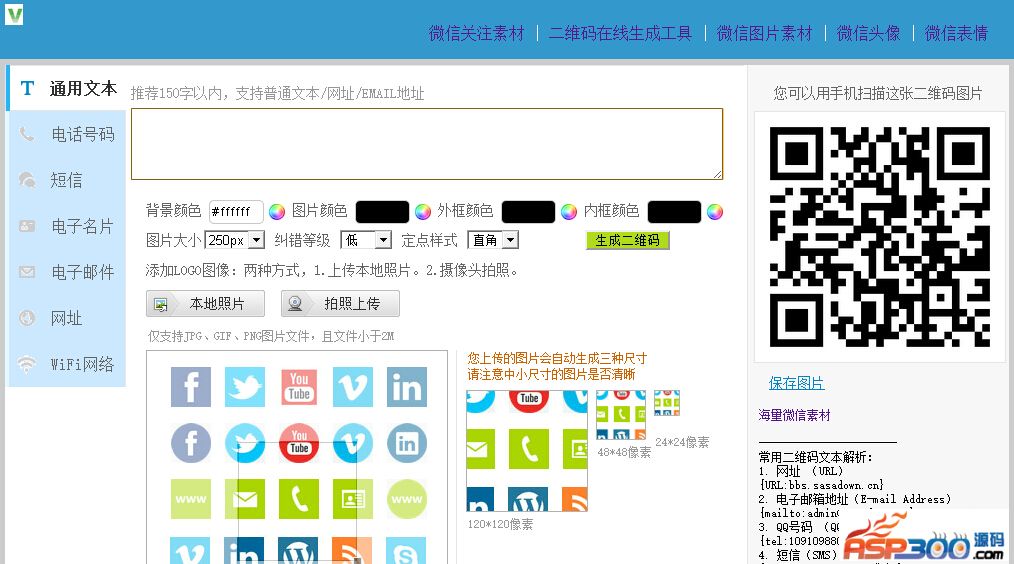1014x564 pixels.
Task: Click the square green www icon
Action: pyautogui.click(x=191, y=499)
